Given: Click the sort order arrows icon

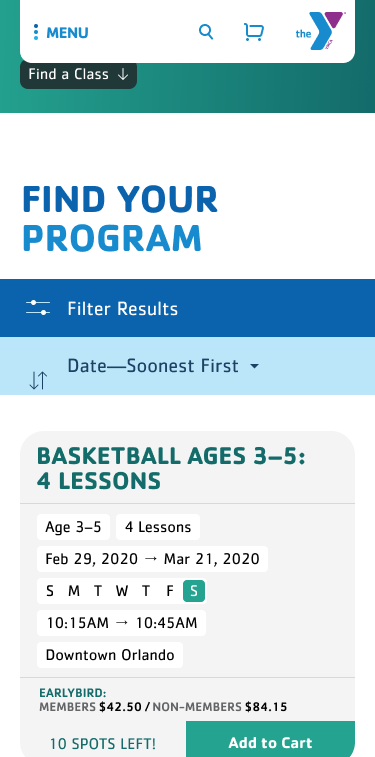Looking at the screenshot, I should pos(38,380).
